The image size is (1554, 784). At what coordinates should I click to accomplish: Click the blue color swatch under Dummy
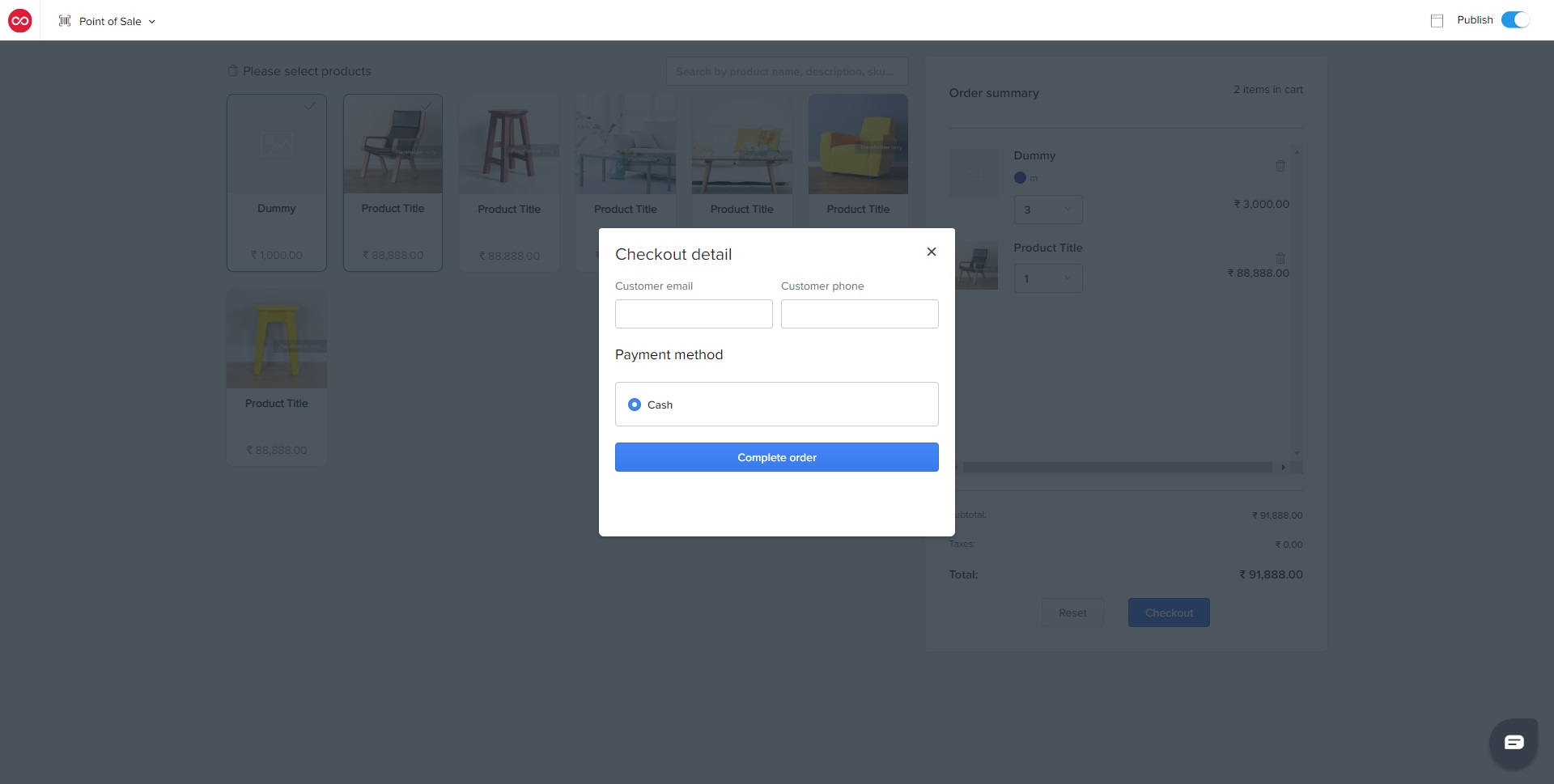(1020, 178)
